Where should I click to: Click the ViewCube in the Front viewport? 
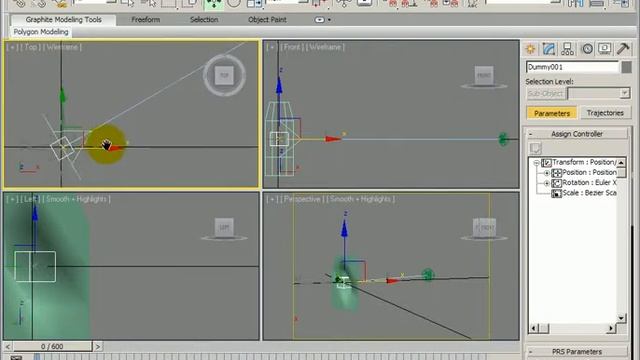pyautogui.click(x=484, y=76)
